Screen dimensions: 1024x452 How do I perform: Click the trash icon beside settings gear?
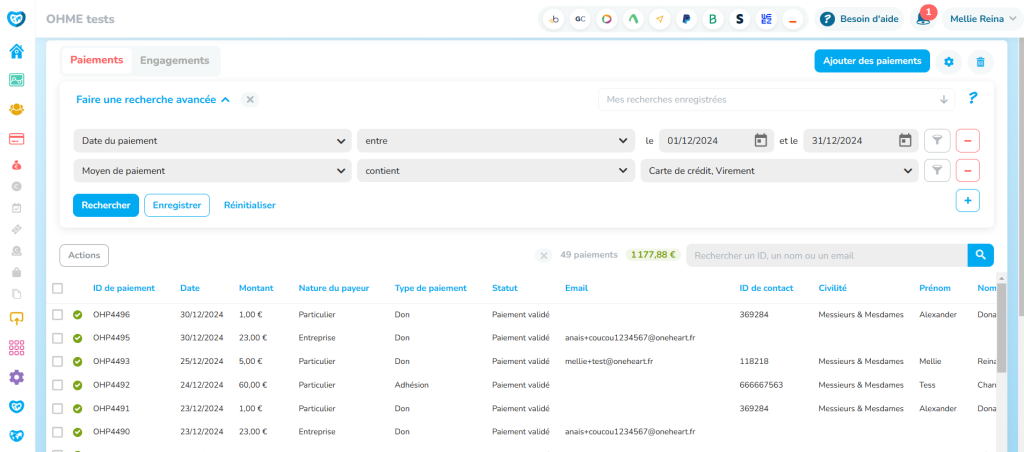pyautogui.click(x=980, y=62)
